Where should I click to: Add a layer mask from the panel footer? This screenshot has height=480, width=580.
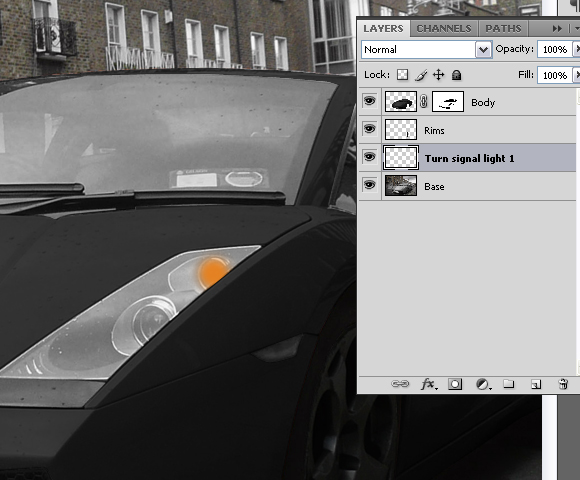point(455,384)
